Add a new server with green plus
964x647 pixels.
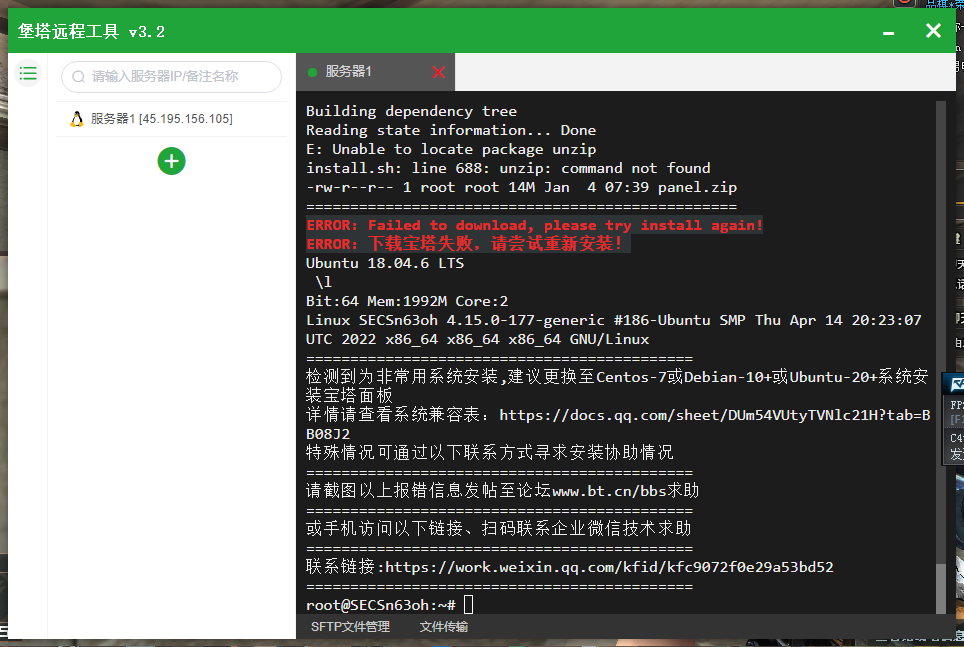172,161
